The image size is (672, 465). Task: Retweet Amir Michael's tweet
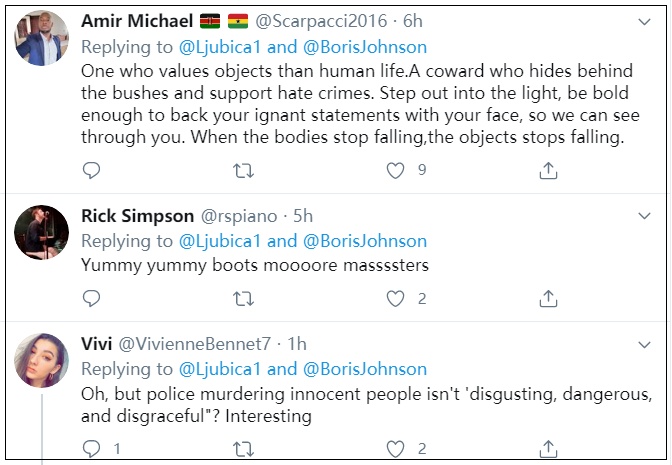pos(243,170)
